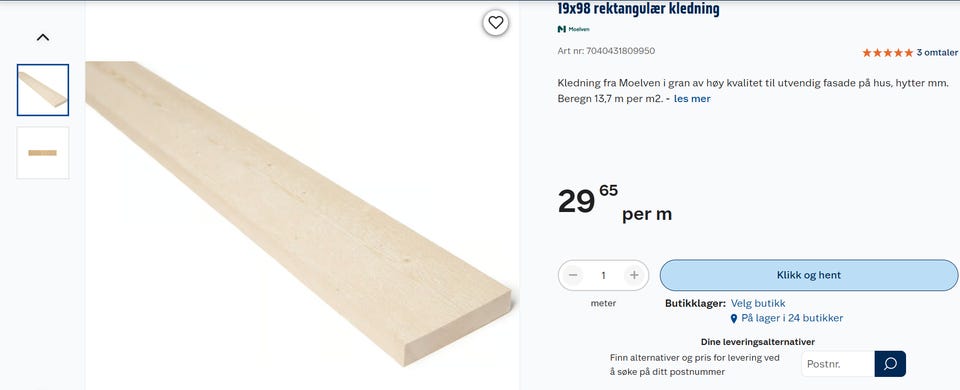The width and height of the screenshot is (960, 390).
Task: Click the quantity field showing 1
Action: tap(603, 276)
